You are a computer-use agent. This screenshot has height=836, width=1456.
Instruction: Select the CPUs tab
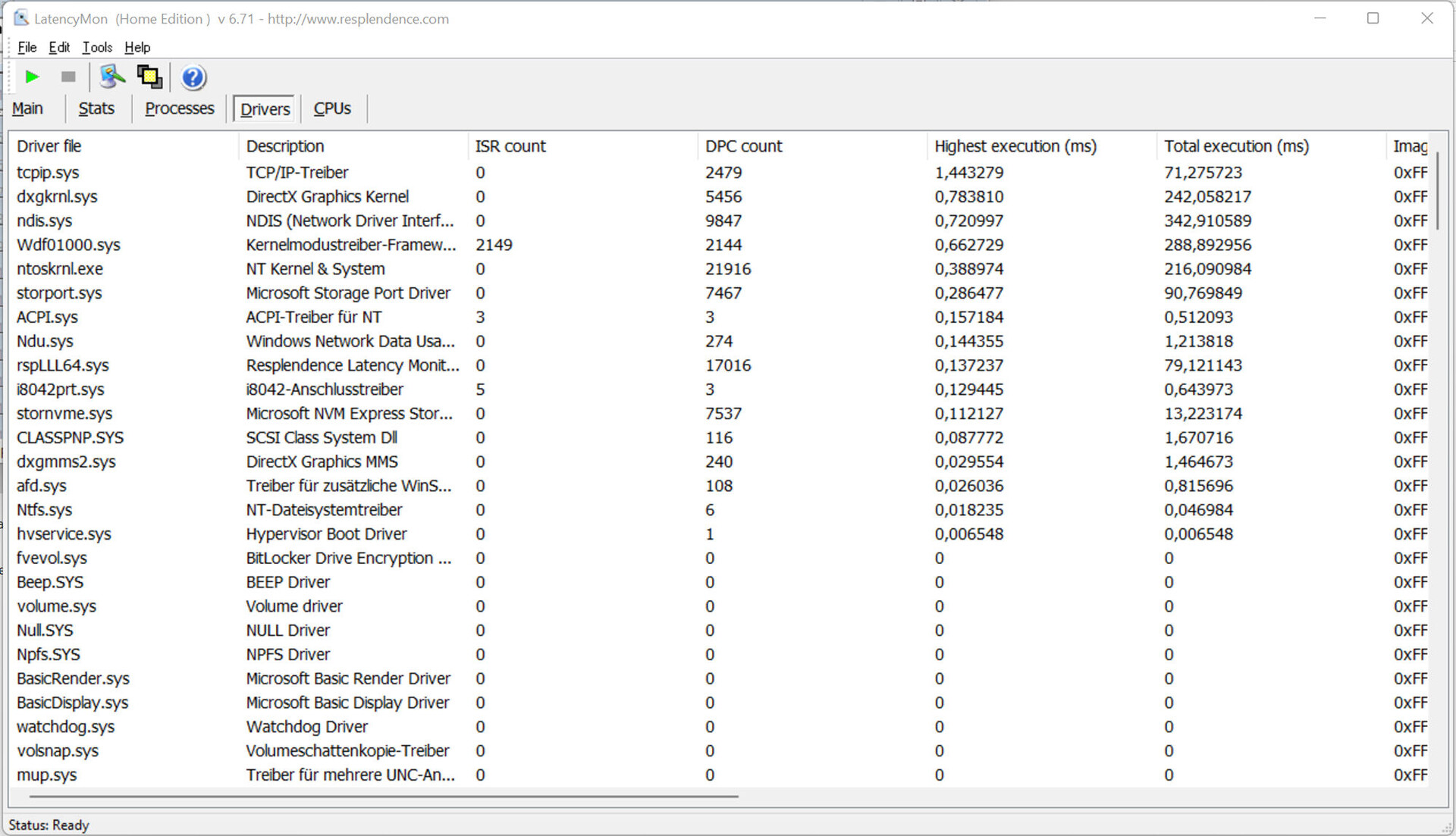(332, 108)
